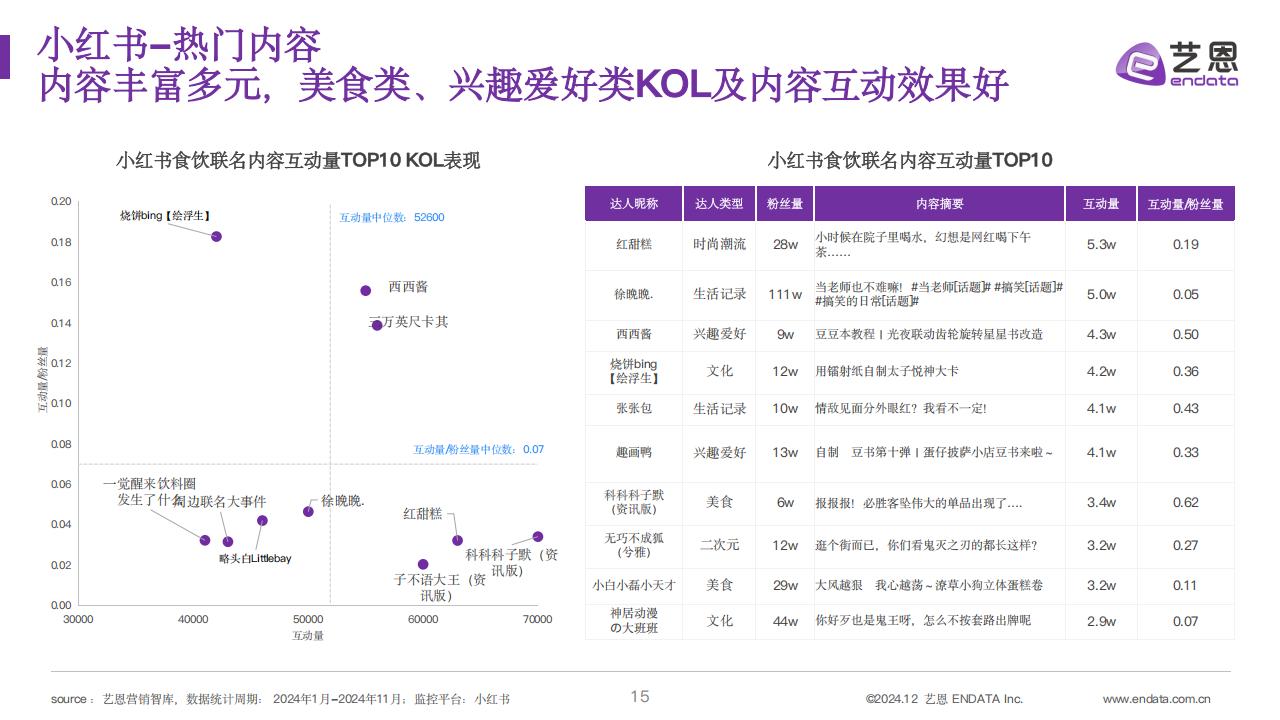Click the 44w fans cell
The width and height of the screenshot is (1280, 720).
pyautogui.click(x=785, y=621)
